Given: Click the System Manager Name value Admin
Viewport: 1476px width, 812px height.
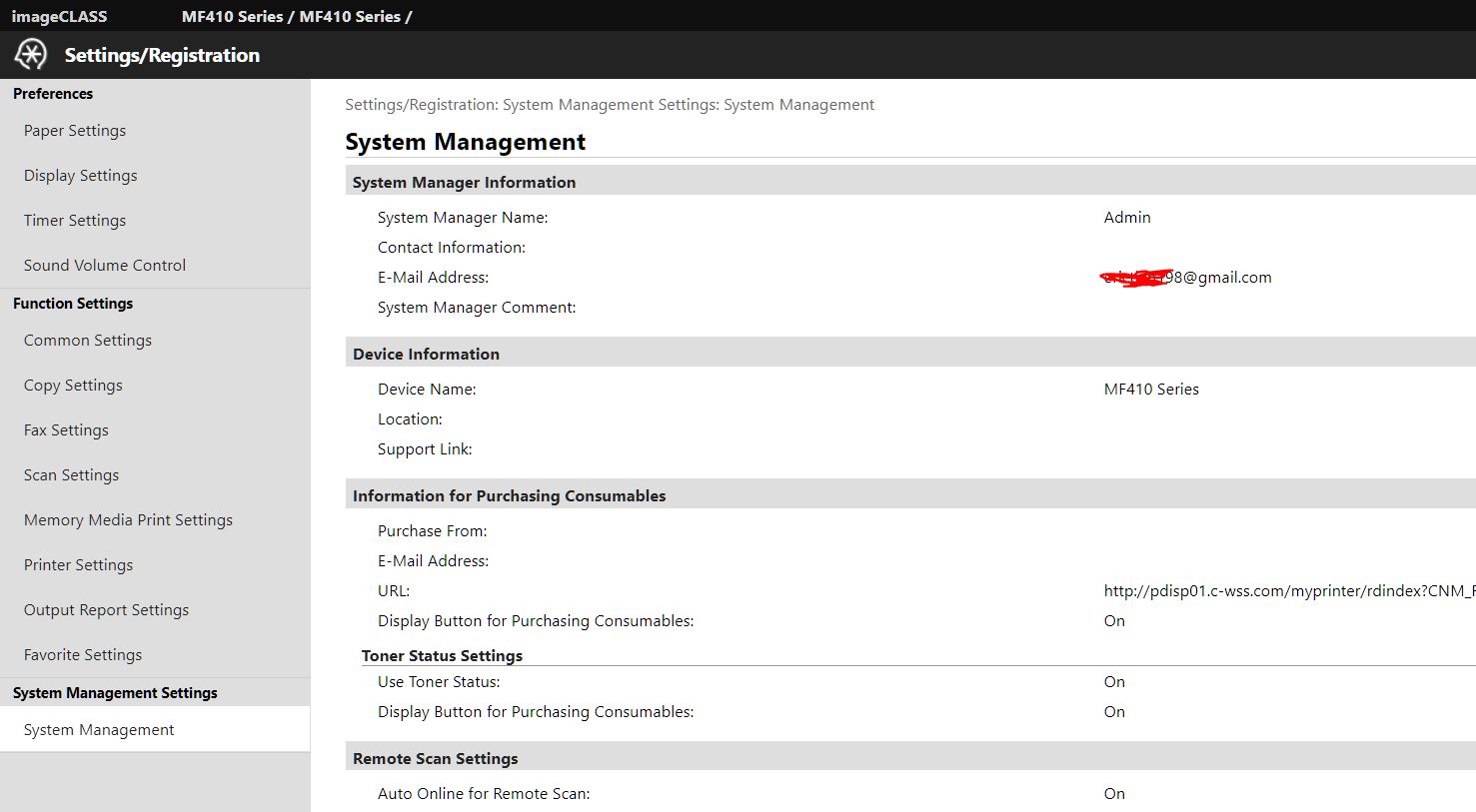Looking at the screenshot, I should coord(1127,218).
